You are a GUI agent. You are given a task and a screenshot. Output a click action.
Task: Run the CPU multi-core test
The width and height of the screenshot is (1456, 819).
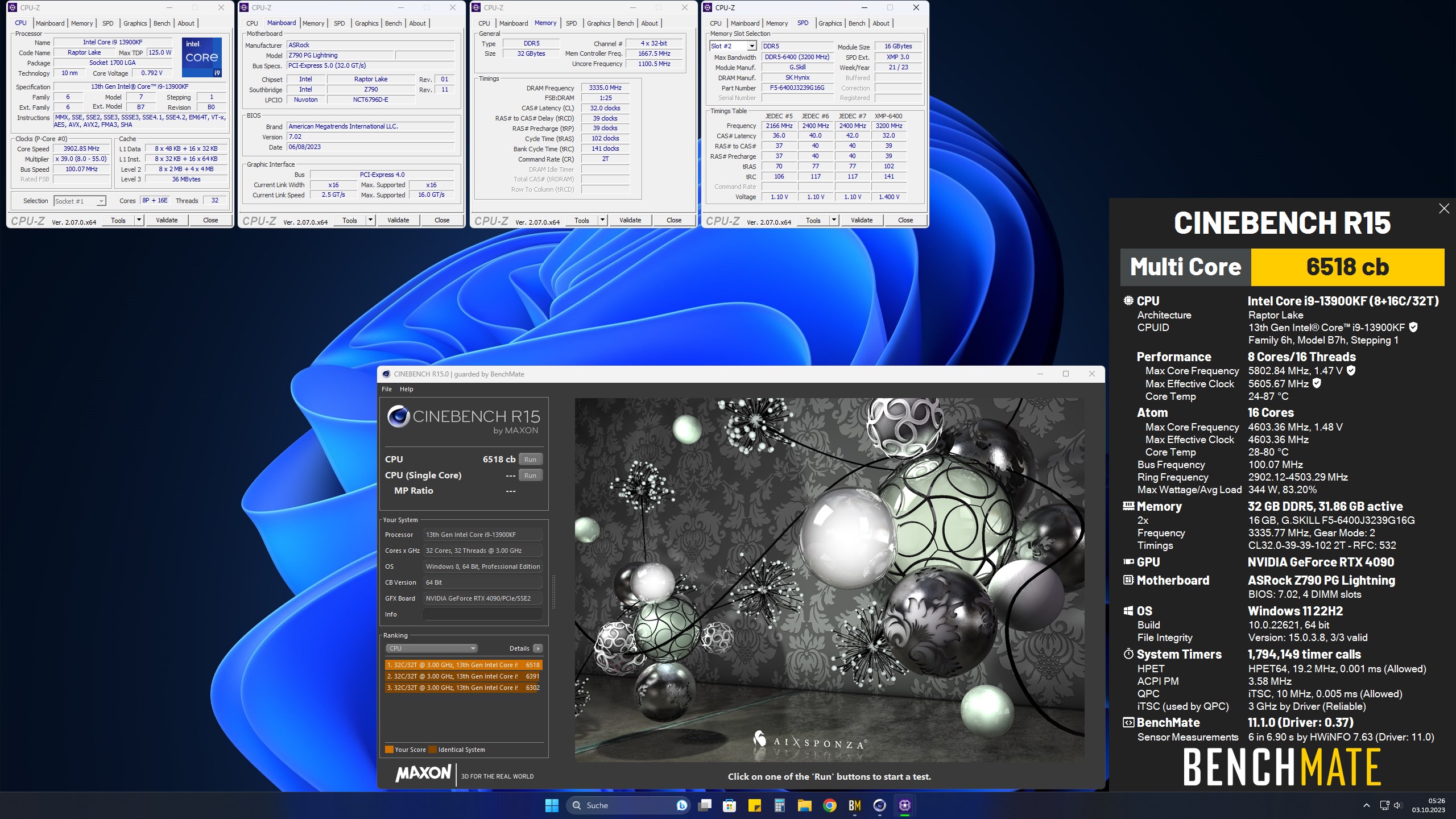click(530, 460)
